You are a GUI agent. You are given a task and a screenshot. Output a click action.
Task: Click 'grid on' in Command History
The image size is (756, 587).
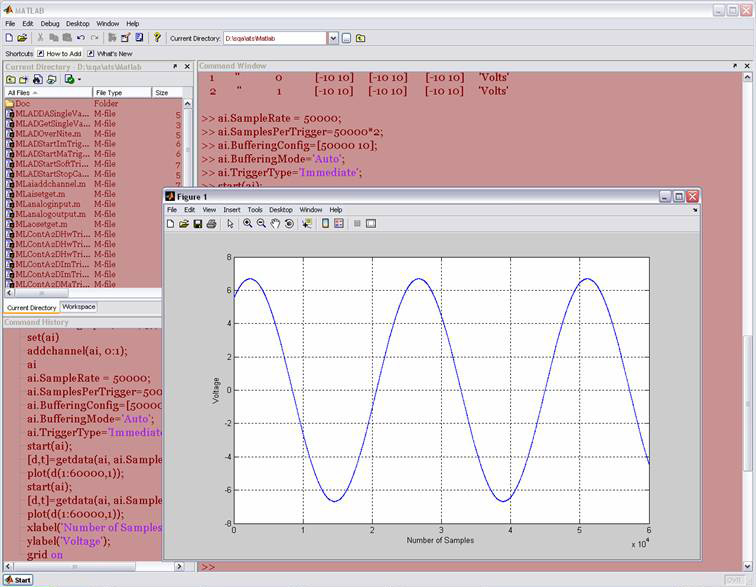point(44,555)
